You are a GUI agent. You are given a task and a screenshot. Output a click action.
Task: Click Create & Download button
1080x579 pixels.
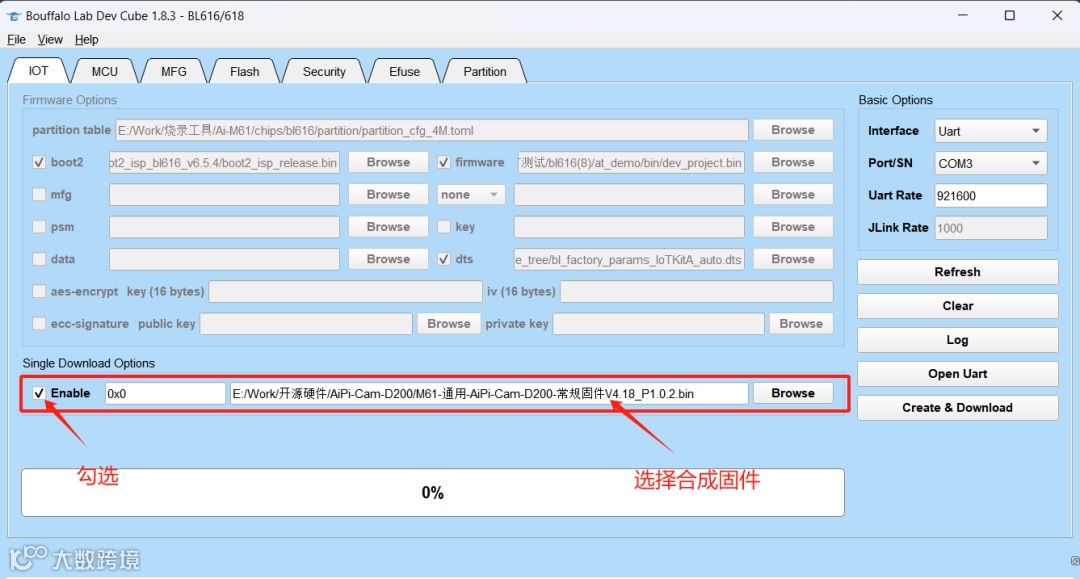point(957,408)
